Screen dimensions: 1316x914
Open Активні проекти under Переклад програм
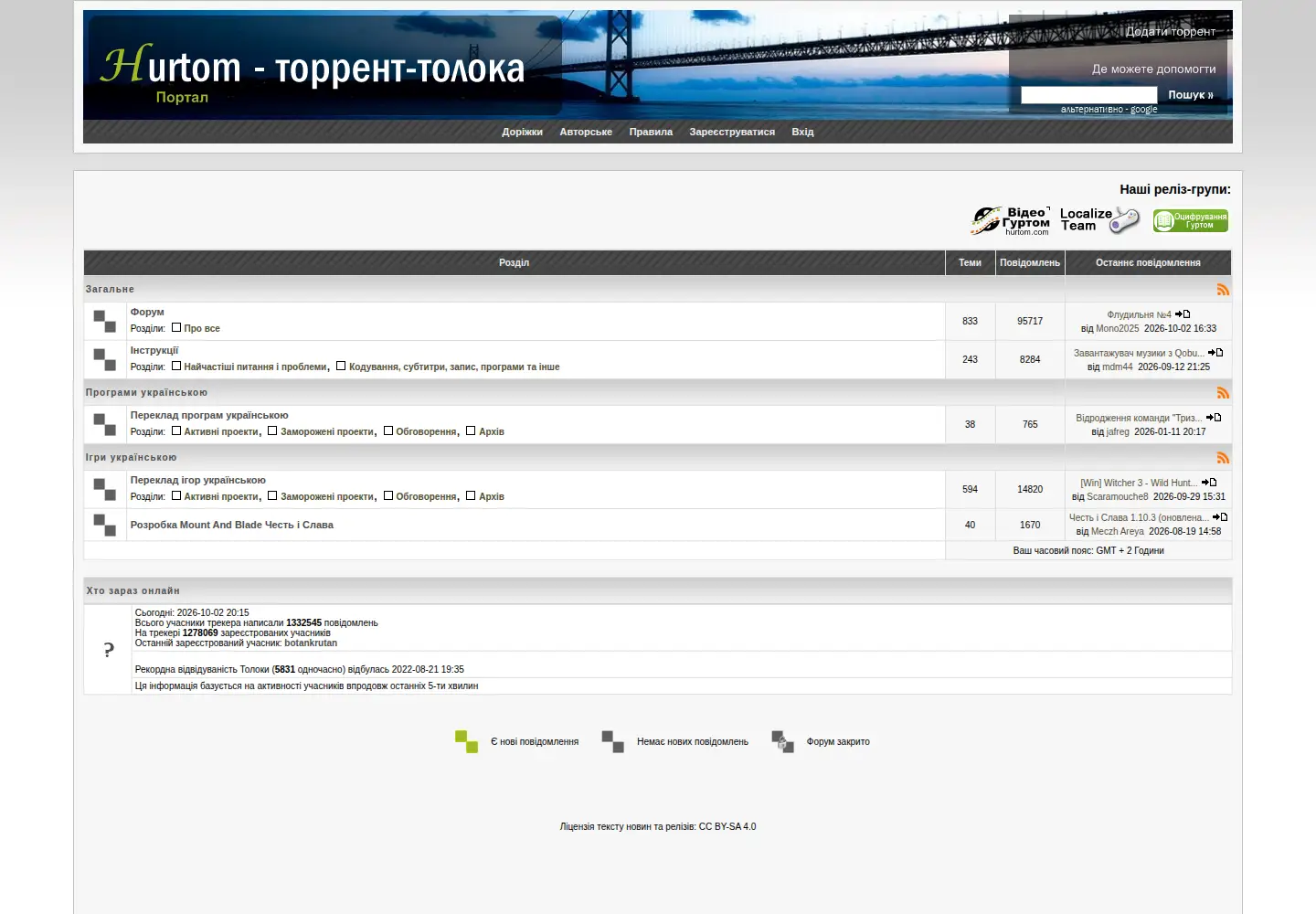(221, 432)
